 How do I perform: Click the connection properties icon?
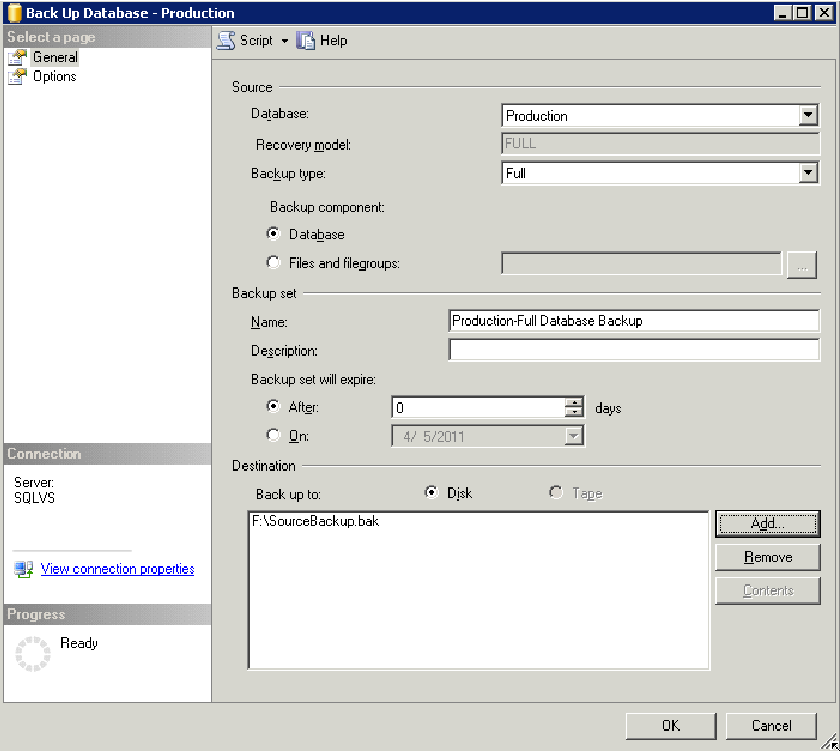[x=24, y=569]
